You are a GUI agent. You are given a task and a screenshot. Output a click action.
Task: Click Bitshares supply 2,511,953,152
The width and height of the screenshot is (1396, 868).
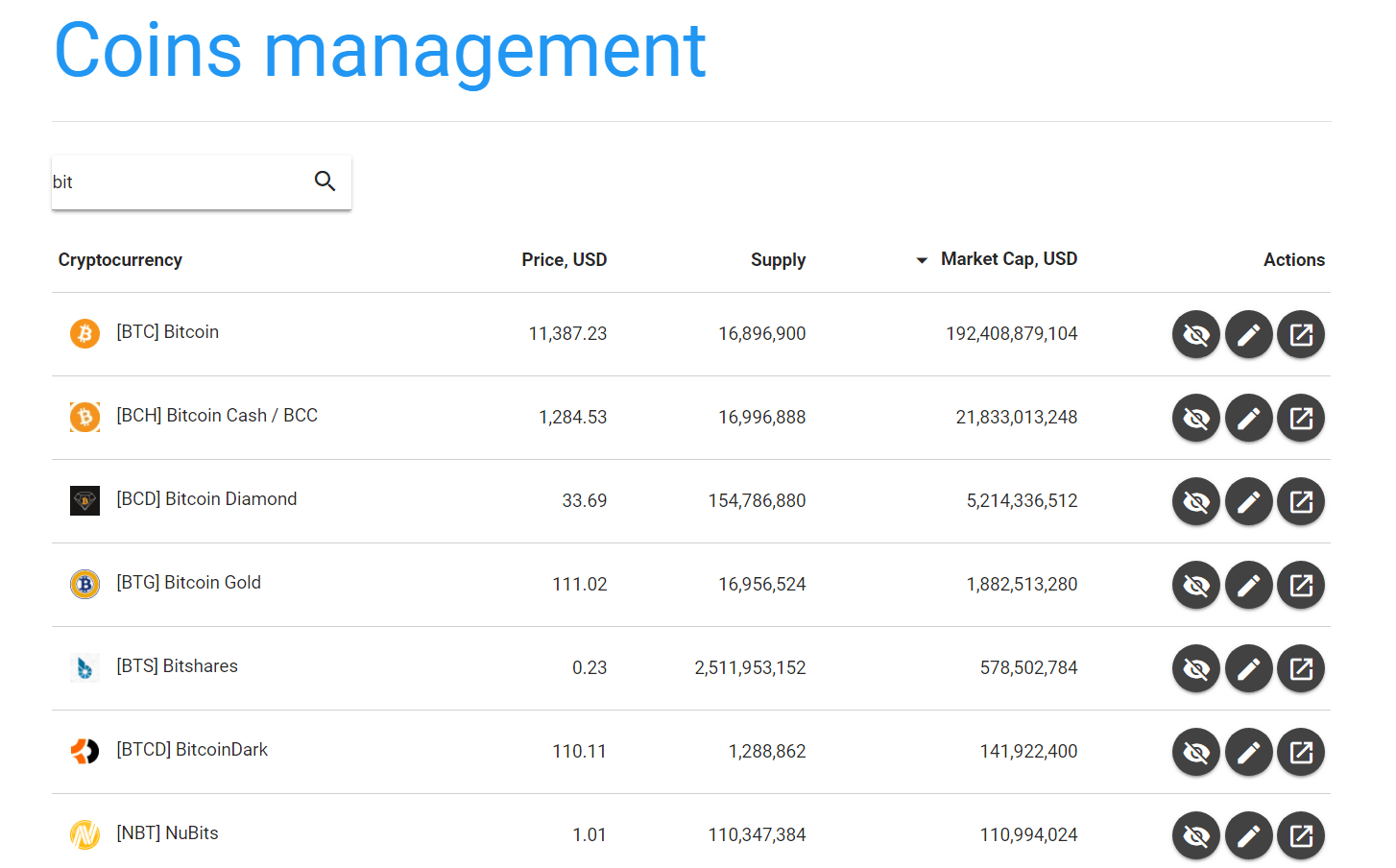pyautogui.click(x=751, y=668)
